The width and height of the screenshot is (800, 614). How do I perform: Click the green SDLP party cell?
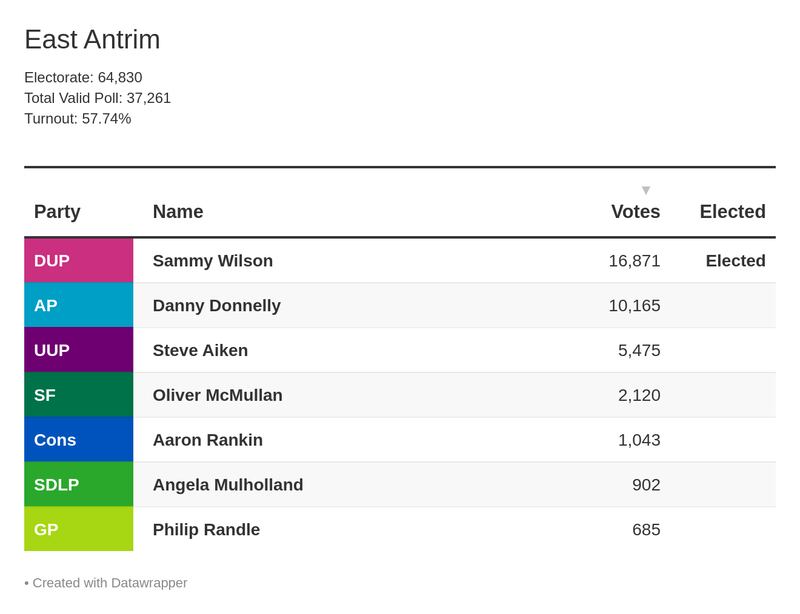click(x=78, y=485)
